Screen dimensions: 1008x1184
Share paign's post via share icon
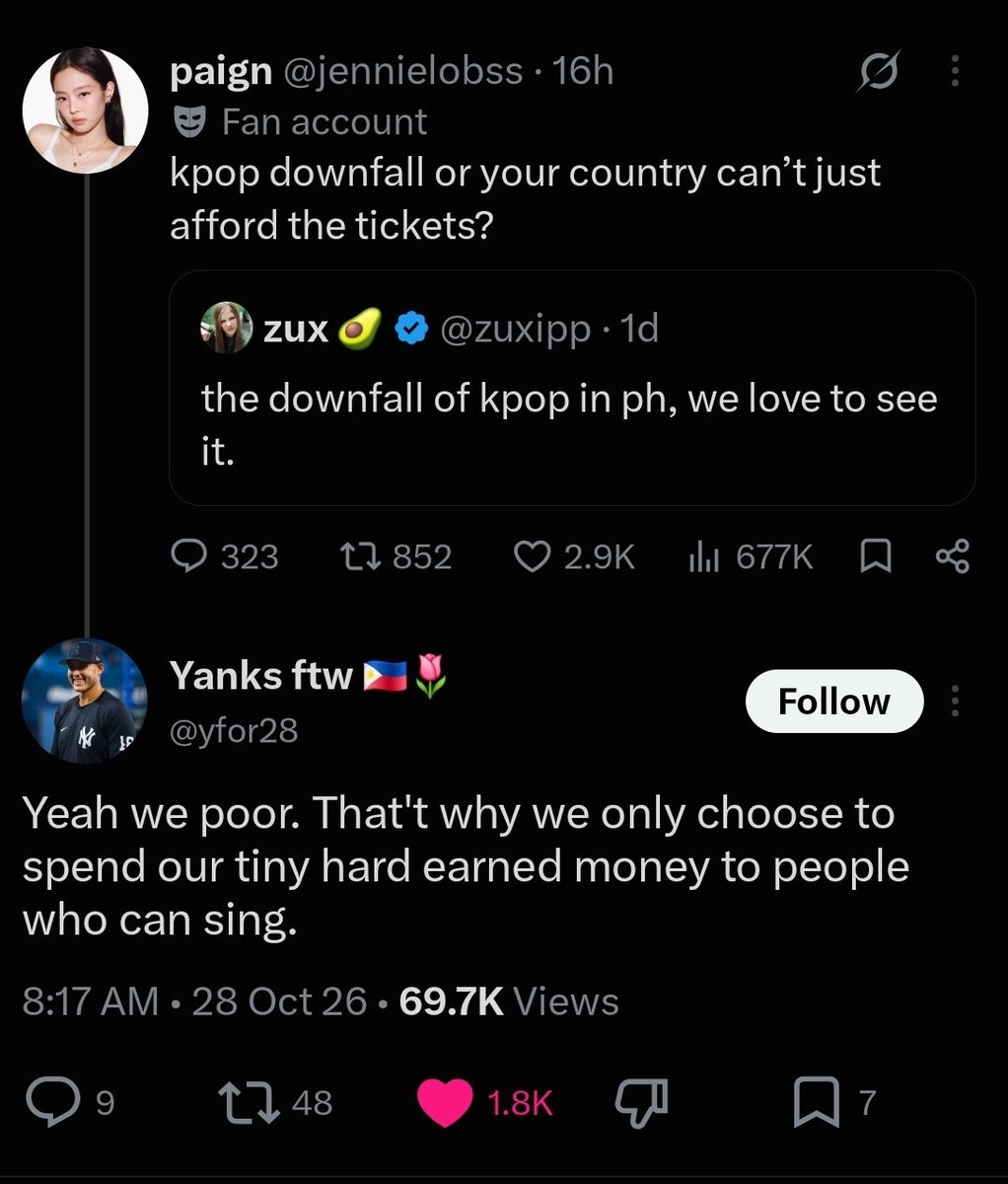pyautogui.click(x=953, y=558)
